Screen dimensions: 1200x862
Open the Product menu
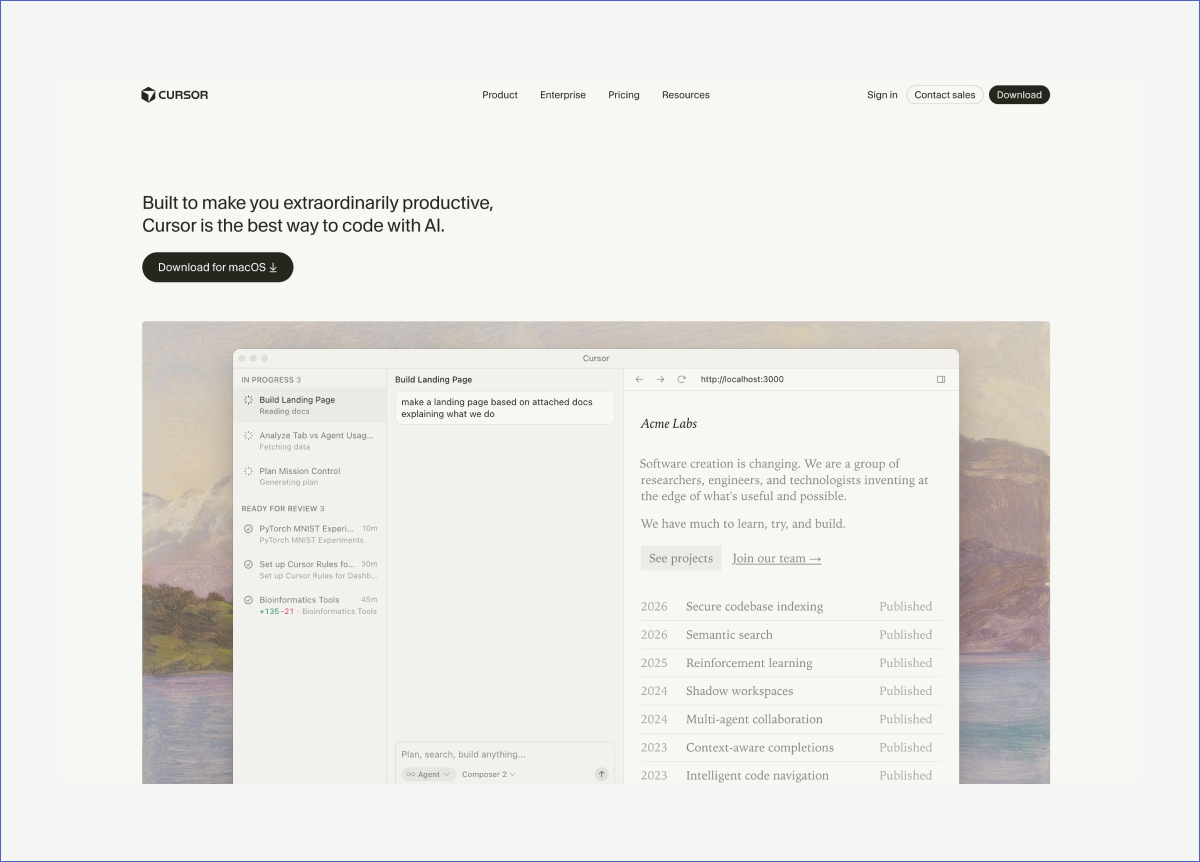pyautogui.click(x=500, y=95)
